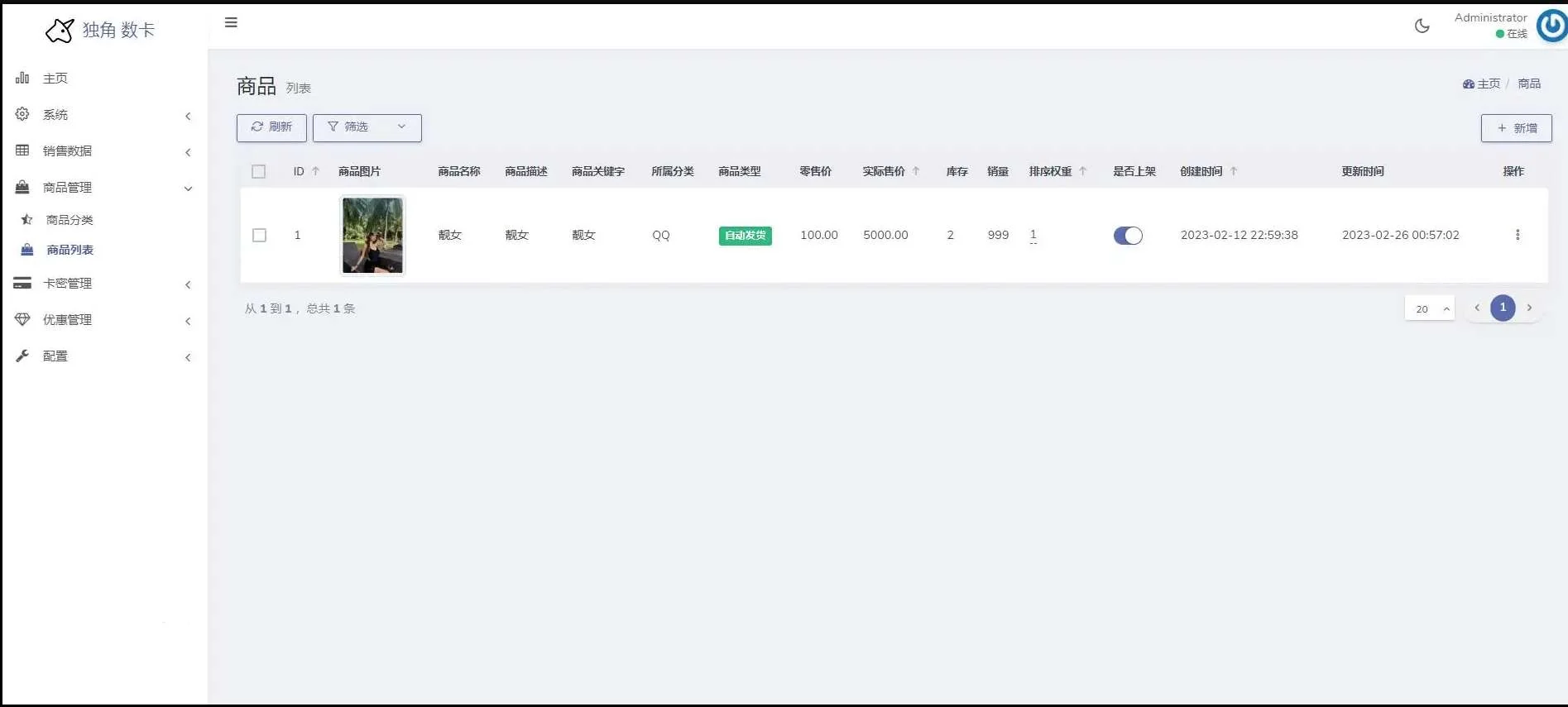
Task: Go to next page arrow
Action: 1529,308
